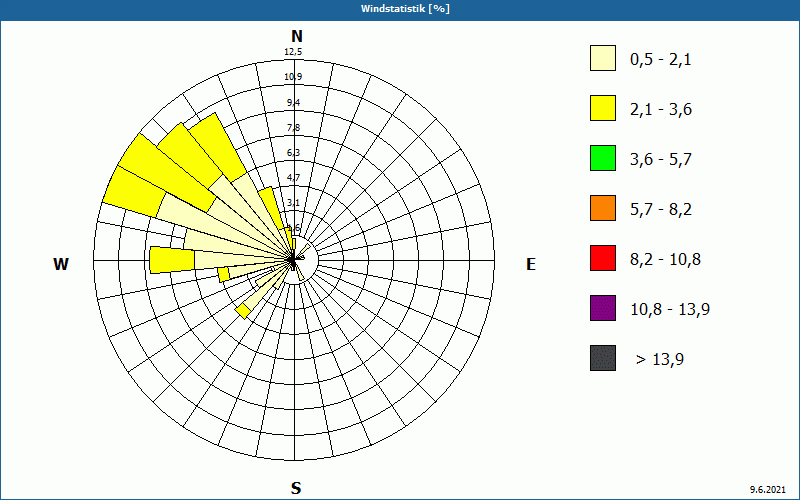Click the legend label '8,2 - 10,8'
The height and width of the screenshot is (500, 800).
665,260
